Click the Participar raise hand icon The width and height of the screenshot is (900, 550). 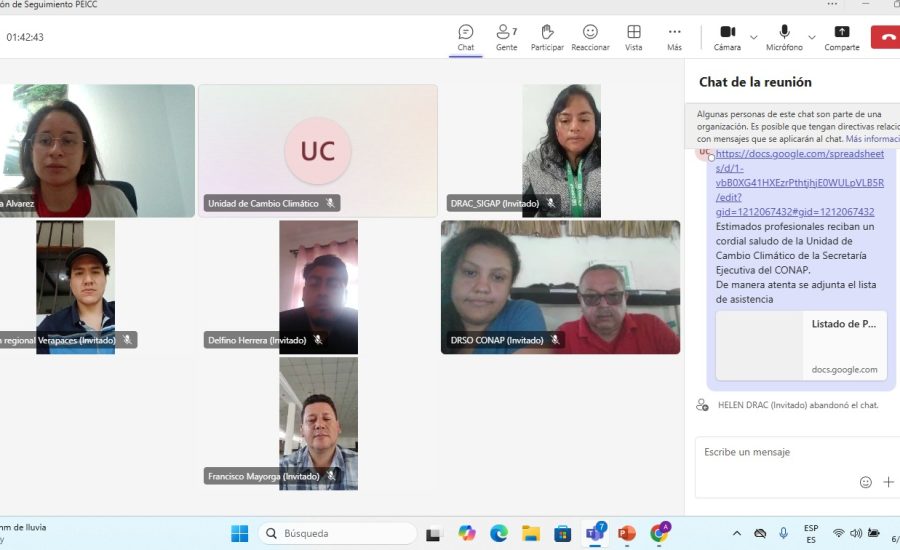pyautogui.click(x=547, y=37)
